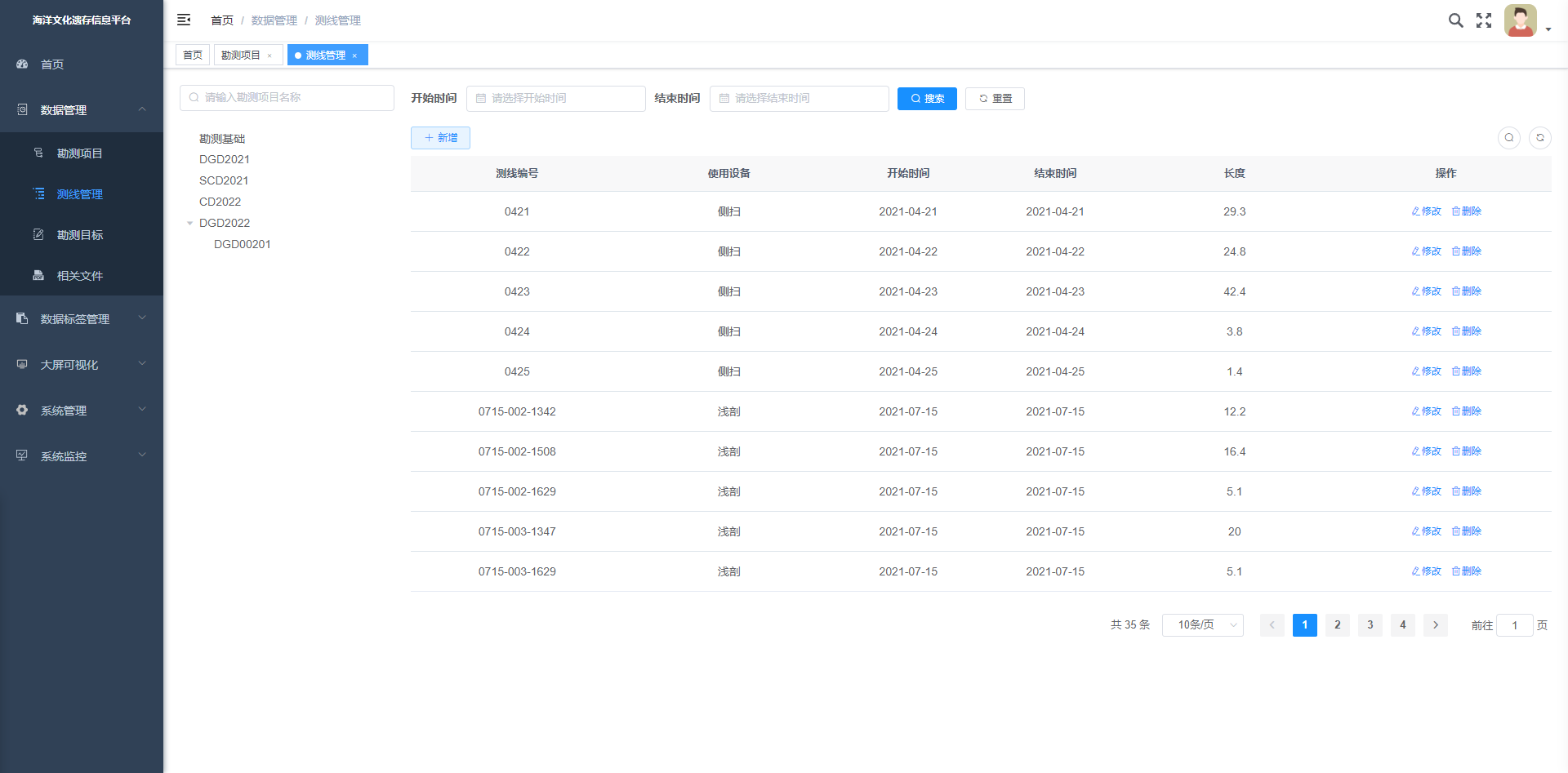Image resolution: width=1568 pixels, height=773 pixels.
Task: Edit row 0425 via 修改
Action: (1427, 371)
